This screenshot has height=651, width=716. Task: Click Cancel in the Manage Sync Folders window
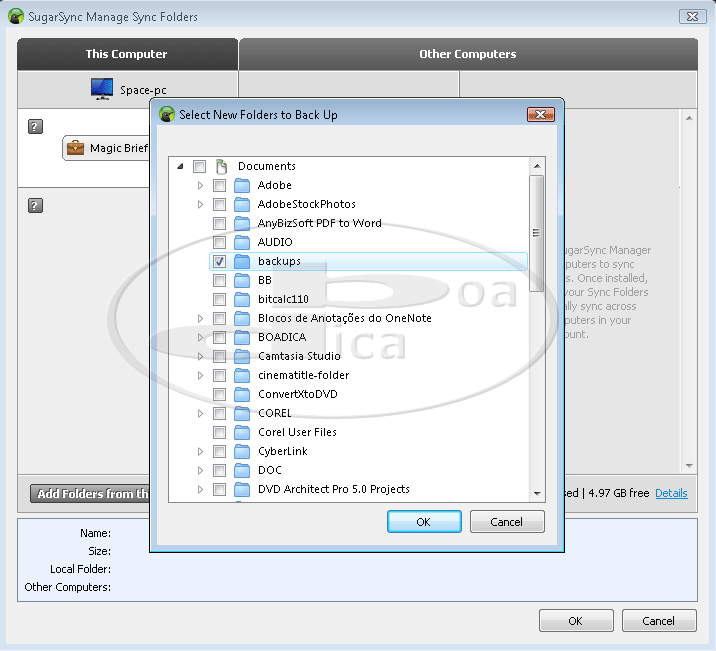[x=659, y=621]
